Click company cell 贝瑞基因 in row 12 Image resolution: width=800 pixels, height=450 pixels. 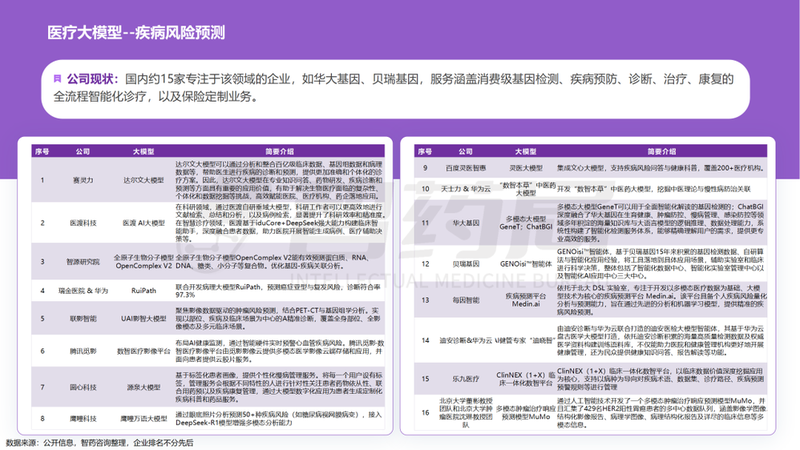[x=465, y=264]
